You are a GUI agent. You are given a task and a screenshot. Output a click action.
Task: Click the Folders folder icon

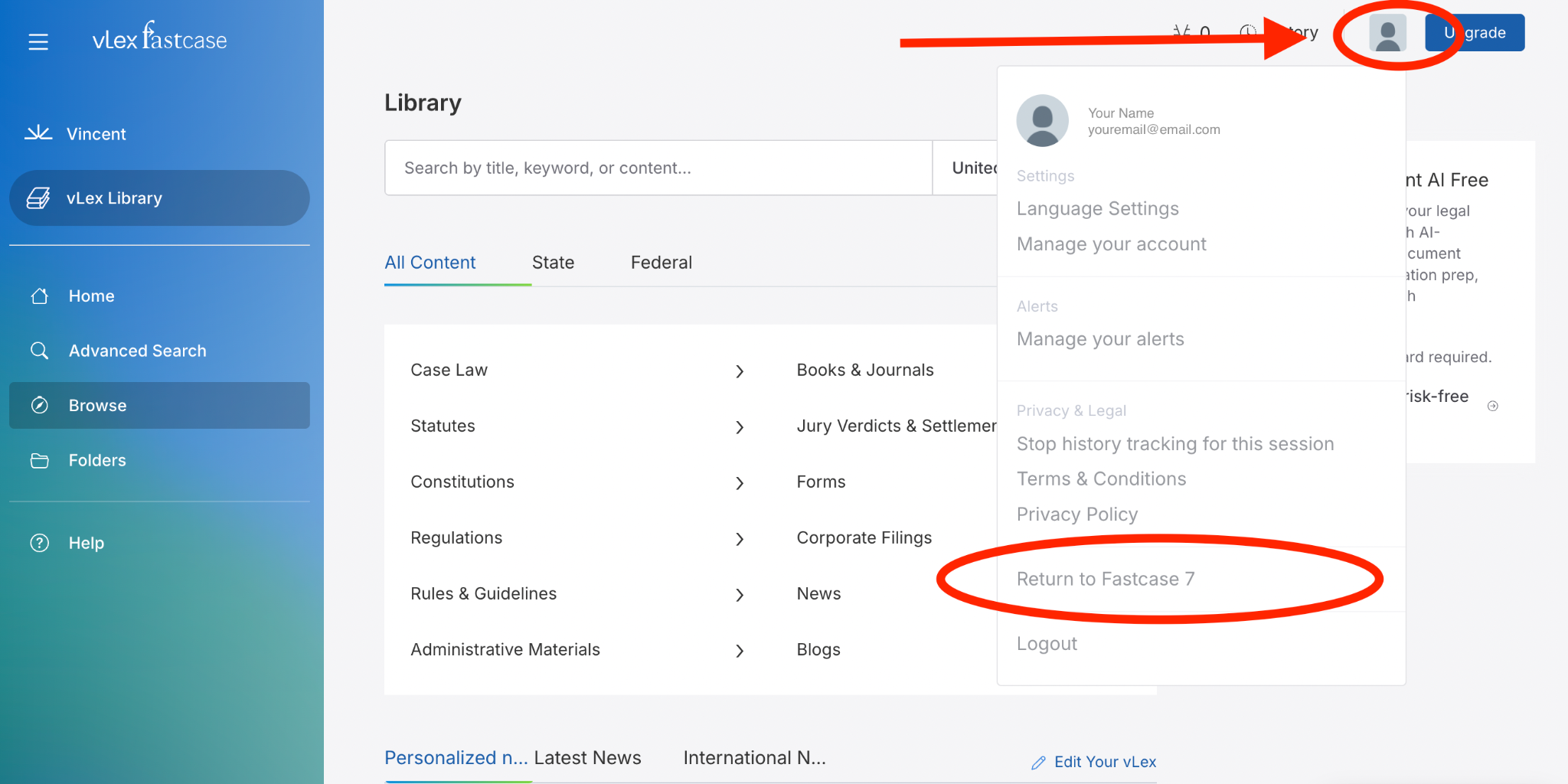point(40,460)
